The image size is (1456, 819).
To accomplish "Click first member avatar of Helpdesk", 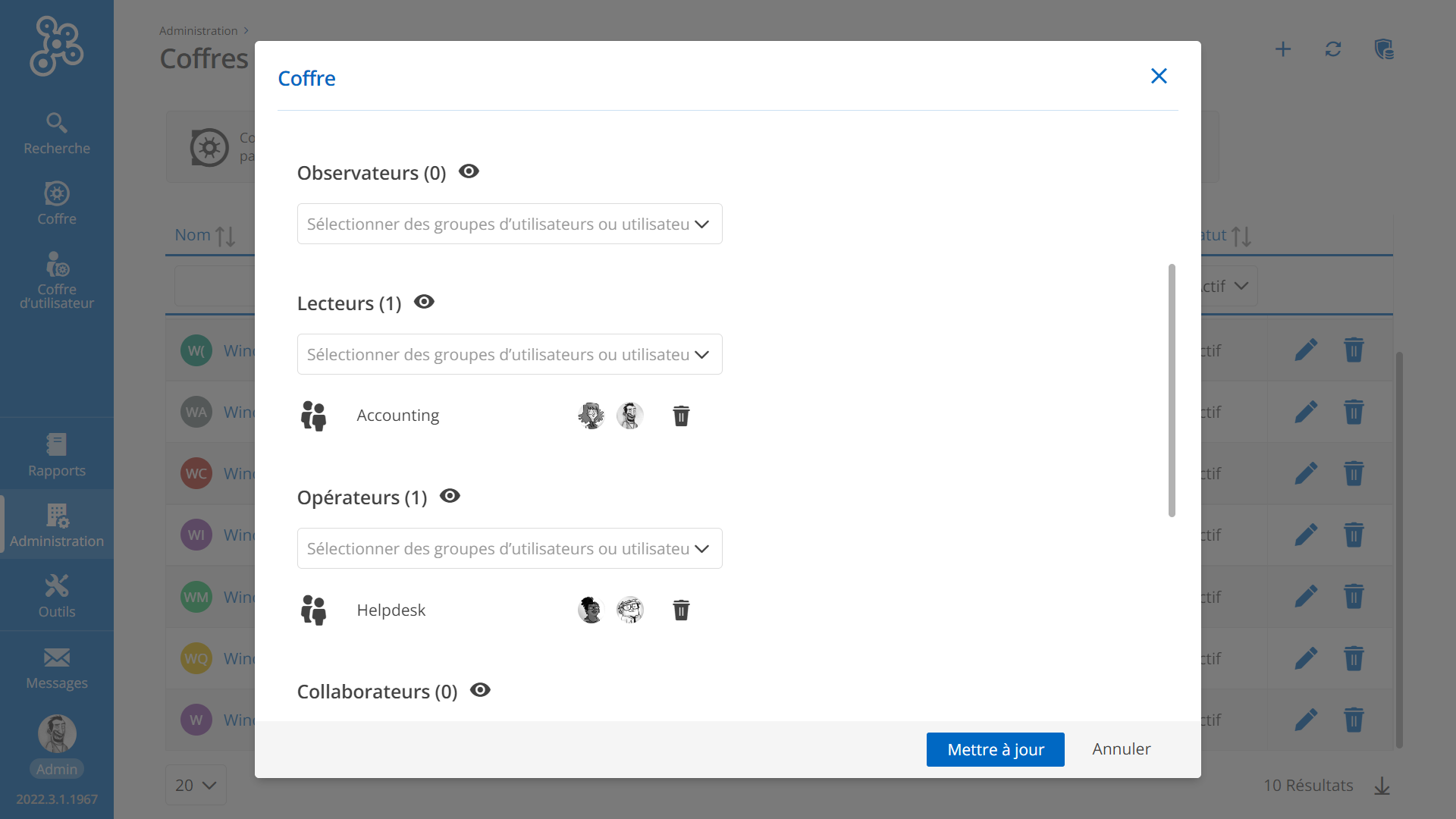I will click(591, 610).
